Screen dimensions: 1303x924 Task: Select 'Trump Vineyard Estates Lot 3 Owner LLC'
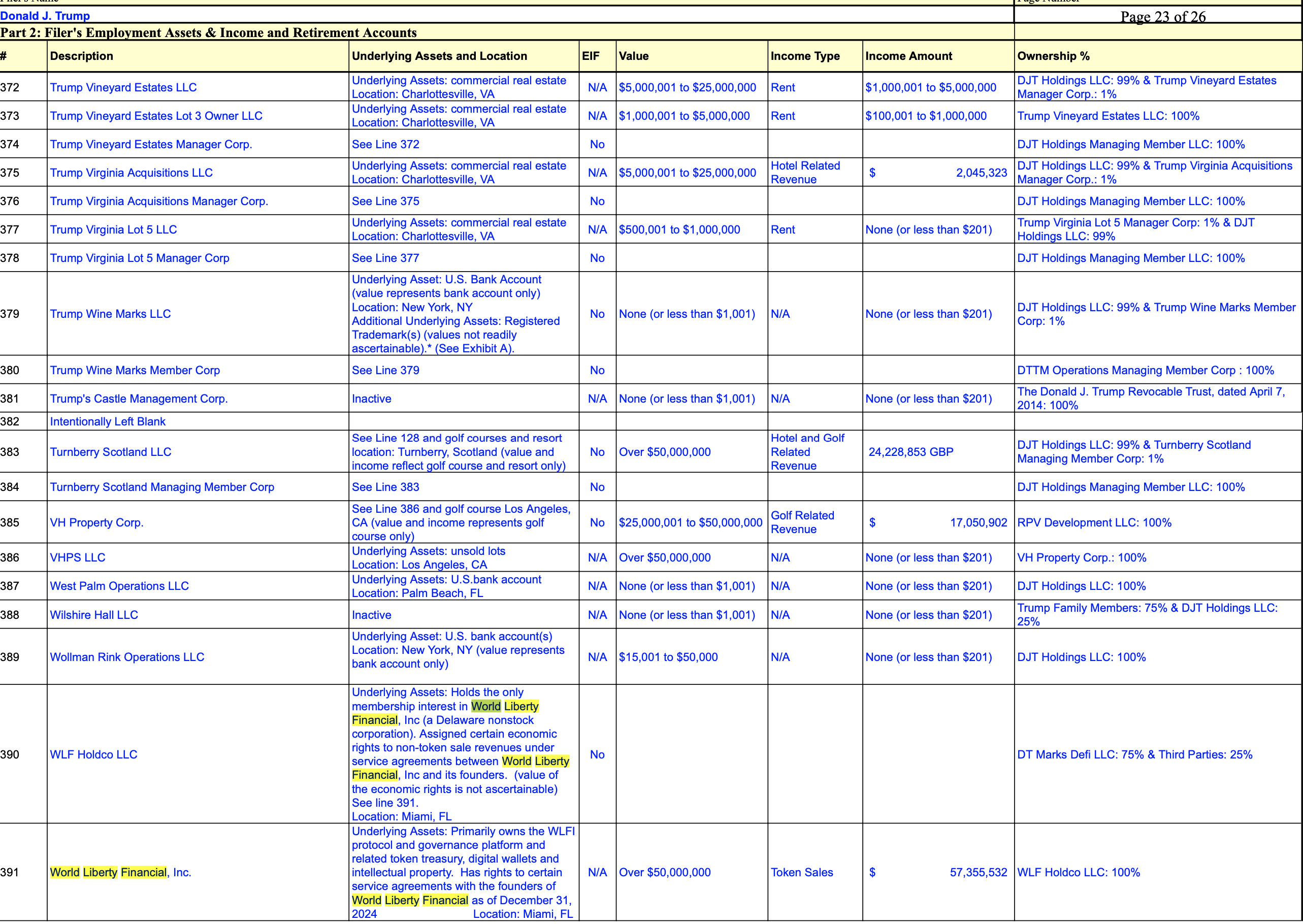pyautogui.click(x=156, y=116)
